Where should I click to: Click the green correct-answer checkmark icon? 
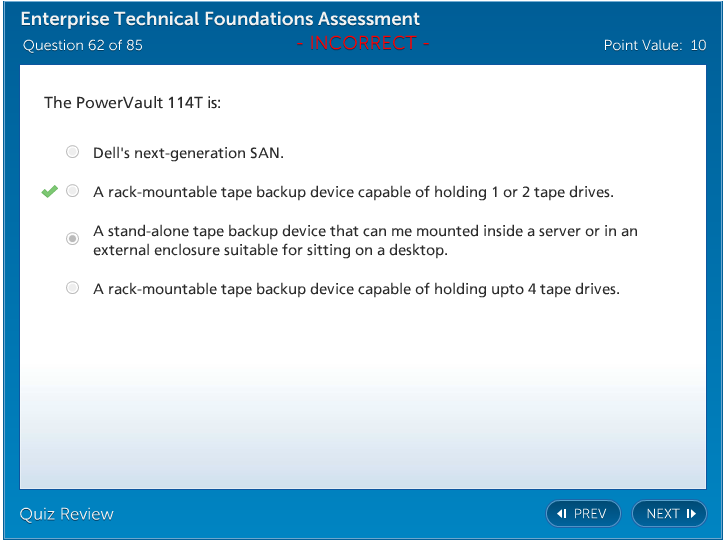49,192
